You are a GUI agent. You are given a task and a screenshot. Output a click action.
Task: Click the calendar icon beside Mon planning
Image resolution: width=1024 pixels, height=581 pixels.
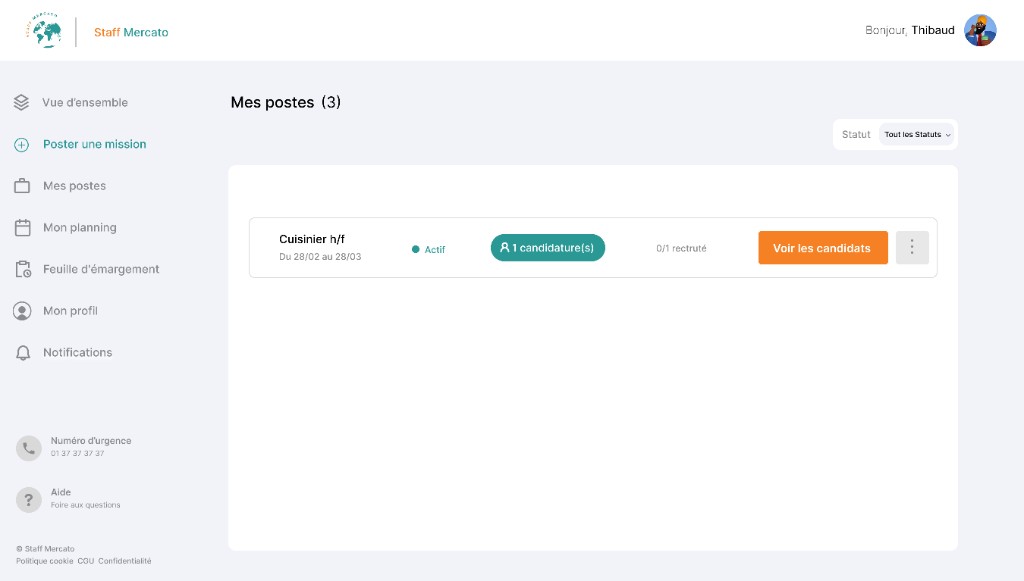point(22,228)
